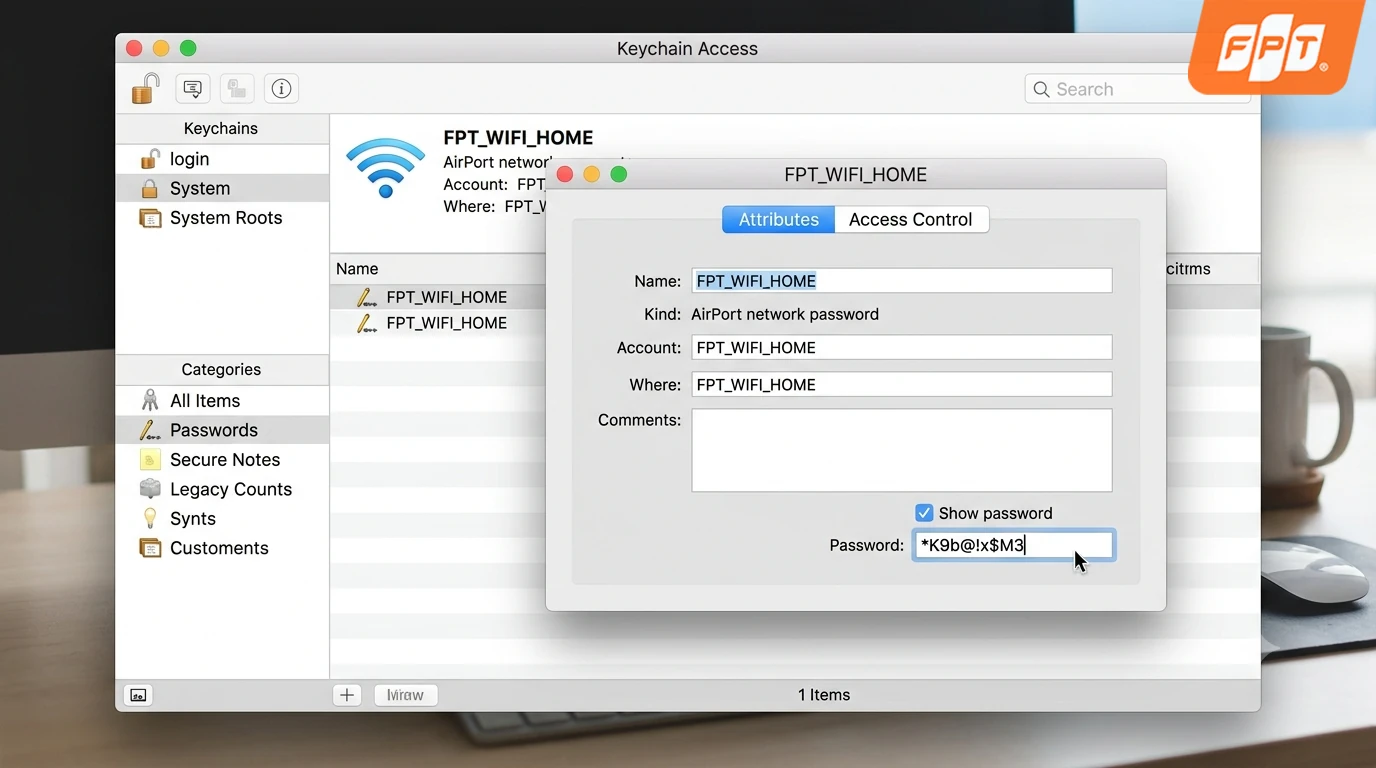Select the Synts category
The image size is (1376, 768).
click(x=222, y=519)
